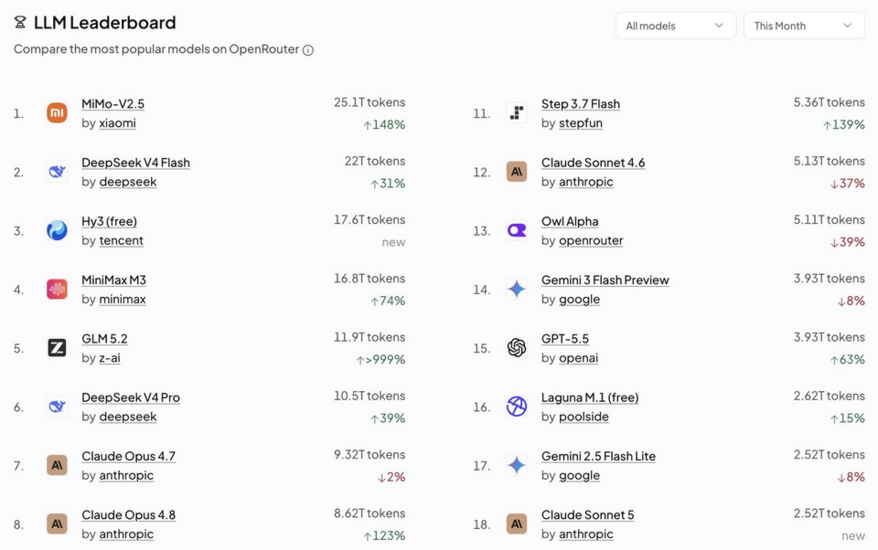This screenshot has height=550, width=878.
Task: Visit the deepseek link under DeepSeek V4 Flash
Action: pyautogui.click(x=128, y=182)
